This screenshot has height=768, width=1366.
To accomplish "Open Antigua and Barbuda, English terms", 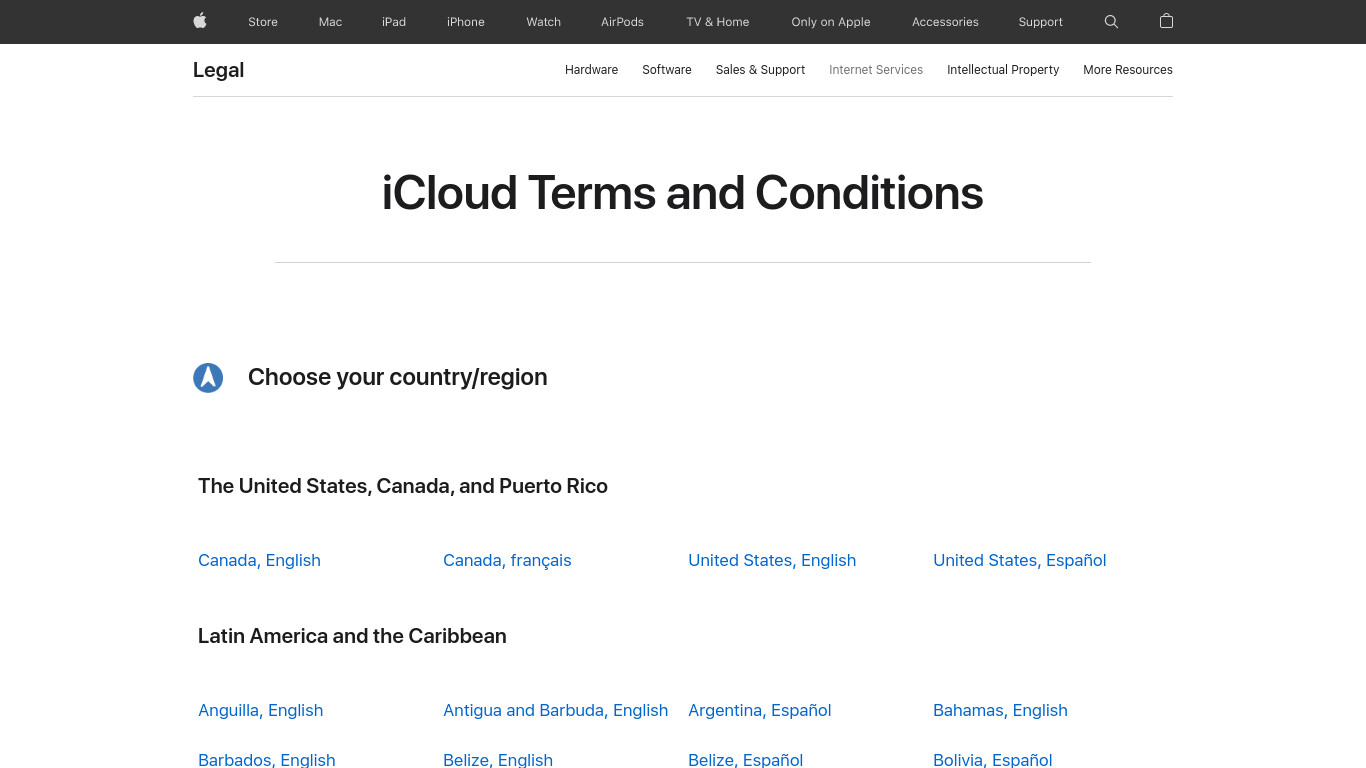I will pos(555,710).
